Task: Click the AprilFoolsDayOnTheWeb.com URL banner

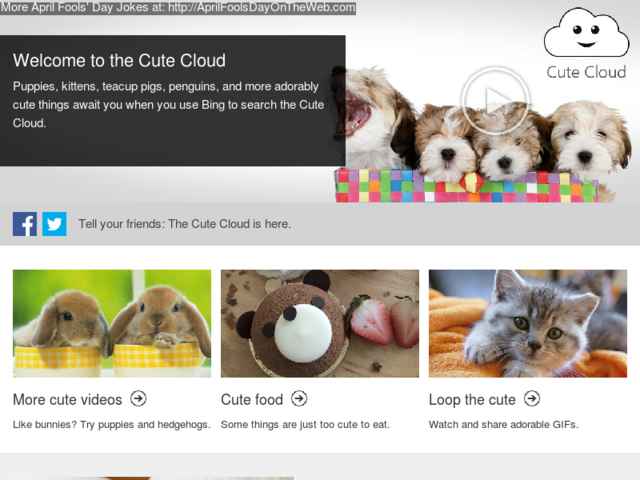Action: pyautogui.click(x=178, y=7)
